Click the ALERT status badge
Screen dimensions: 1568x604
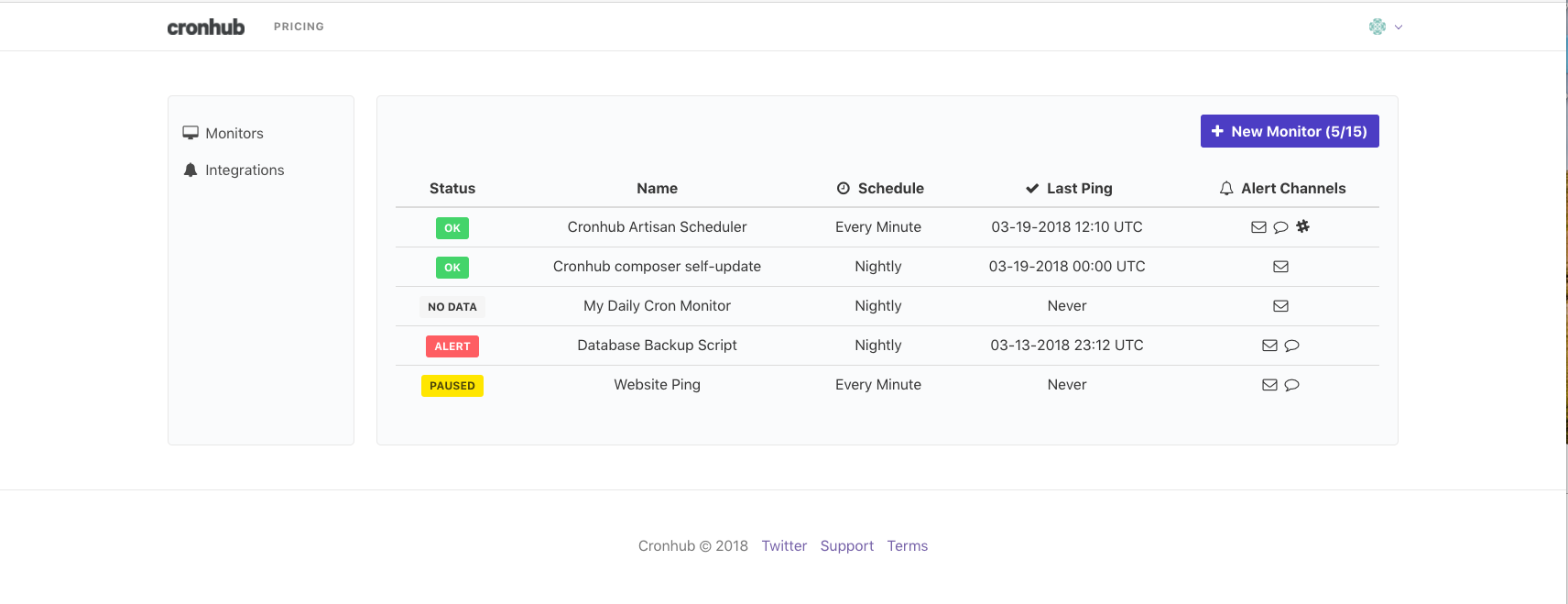tap(452, 346)
